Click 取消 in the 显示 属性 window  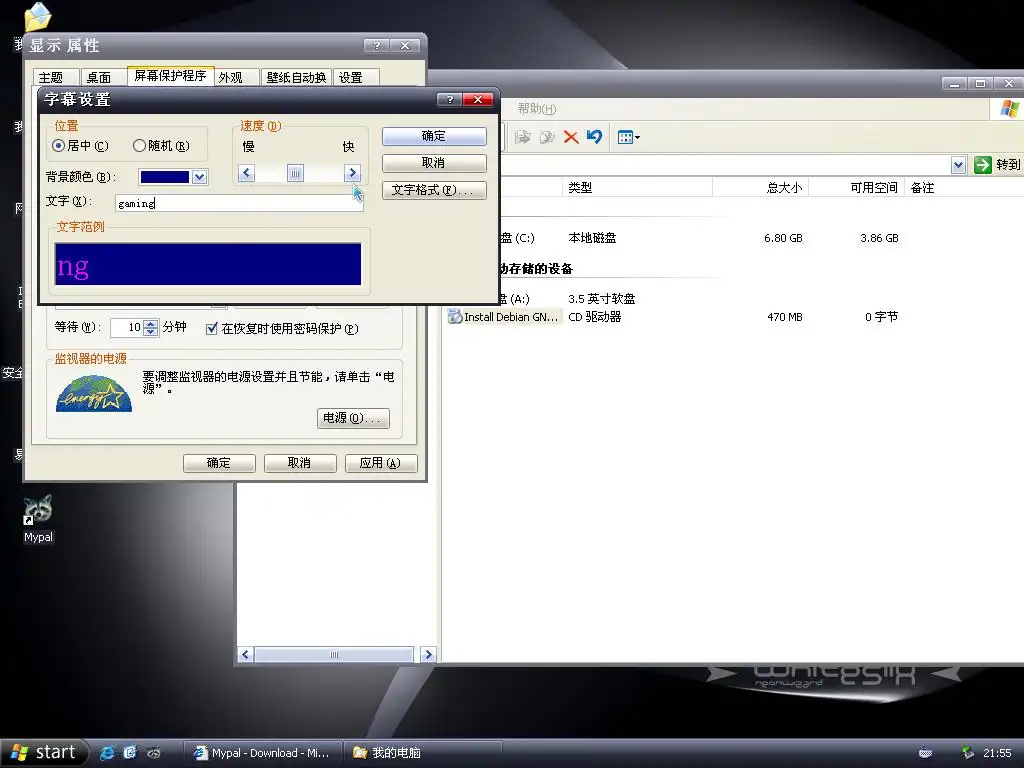point(300,463)
